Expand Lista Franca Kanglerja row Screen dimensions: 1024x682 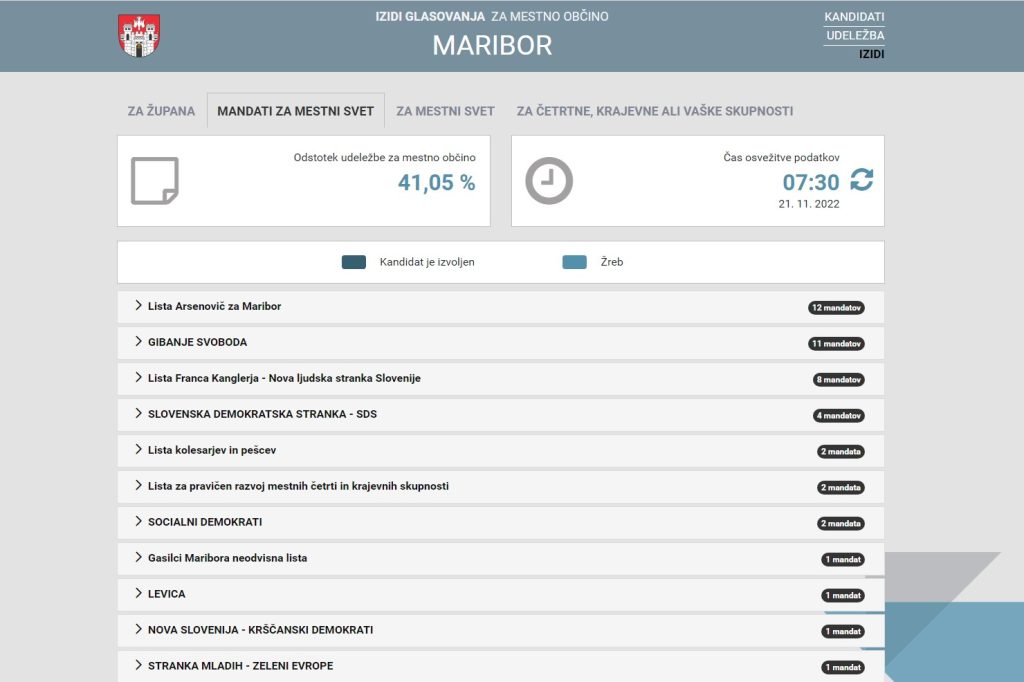tap(284, 378)
